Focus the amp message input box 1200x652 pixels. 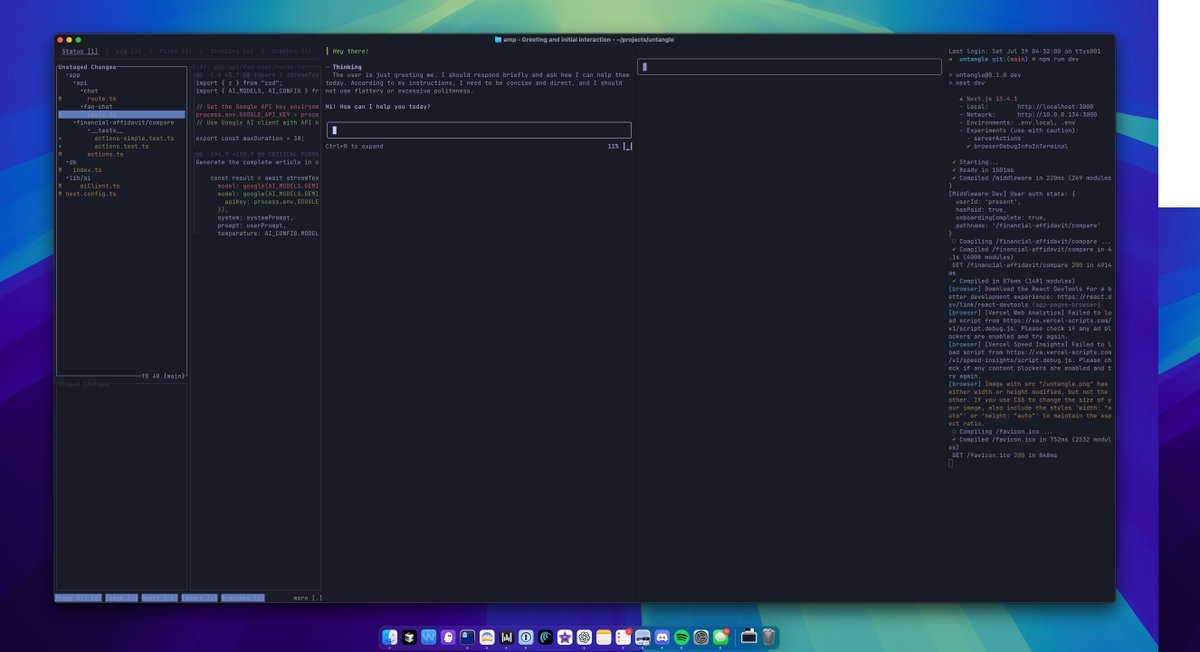point(478,130)
